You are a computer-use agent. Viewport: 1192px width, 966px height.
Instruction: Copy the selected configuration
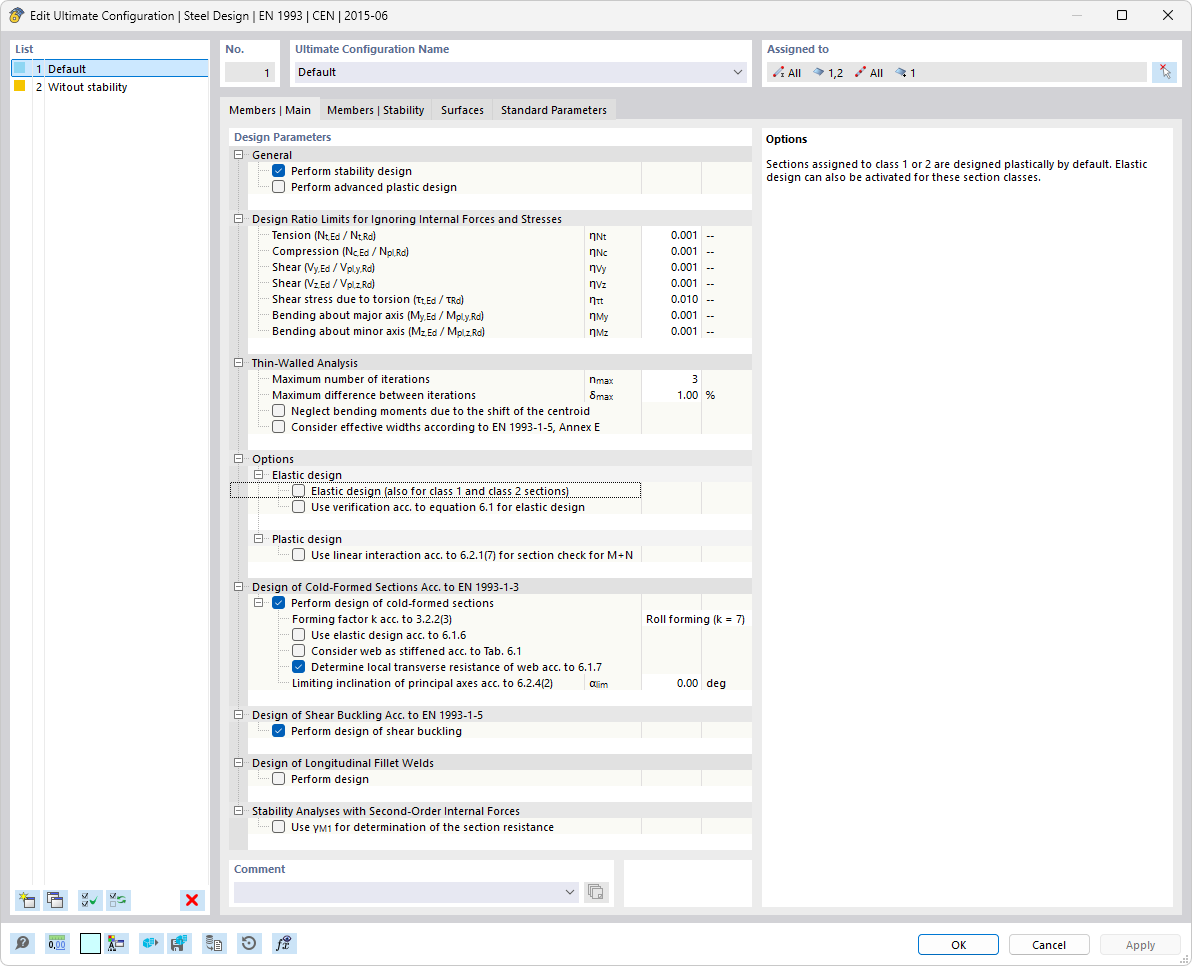[57, 900]
